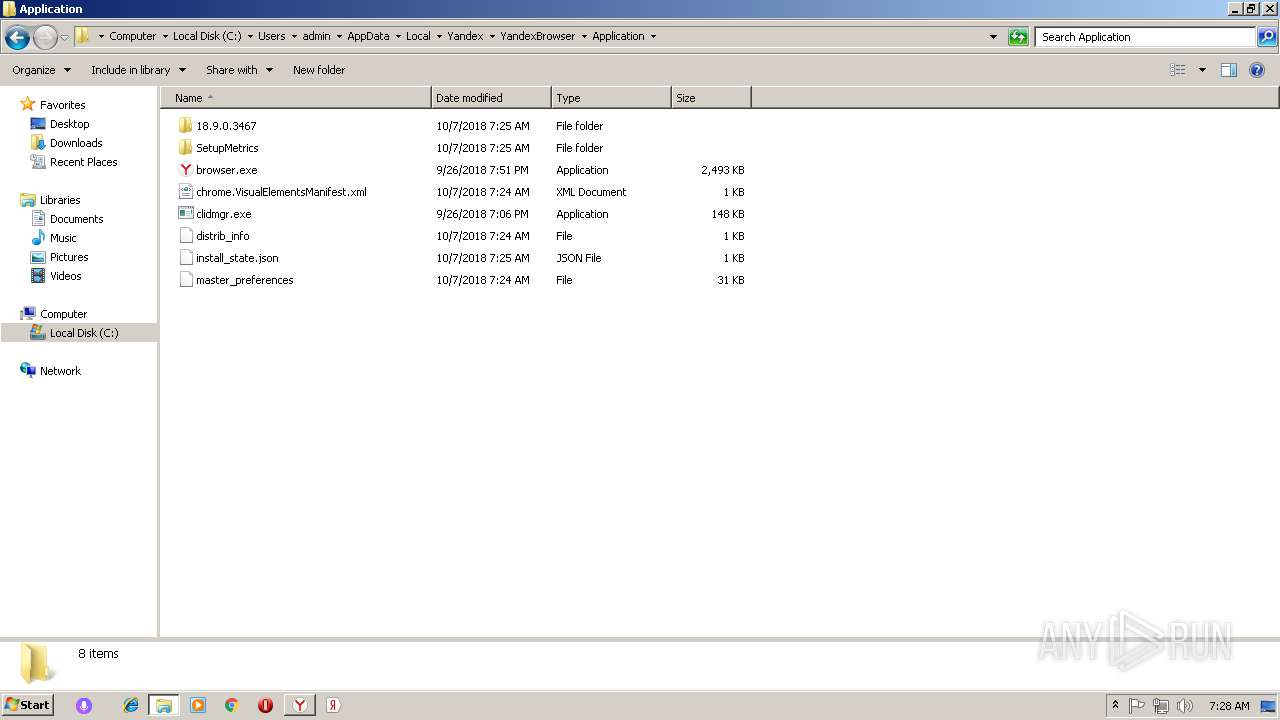Expand the dropdown arrow after Application breadcrumb
This screenshot has height=720, width=1280.
click(x=653, y=37)
